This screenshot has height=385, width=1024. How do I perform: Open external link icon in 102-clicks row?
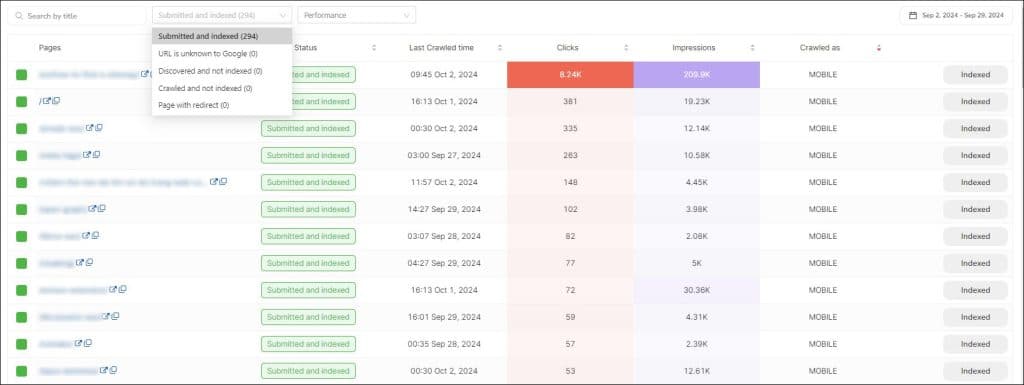tap(92, 209)
